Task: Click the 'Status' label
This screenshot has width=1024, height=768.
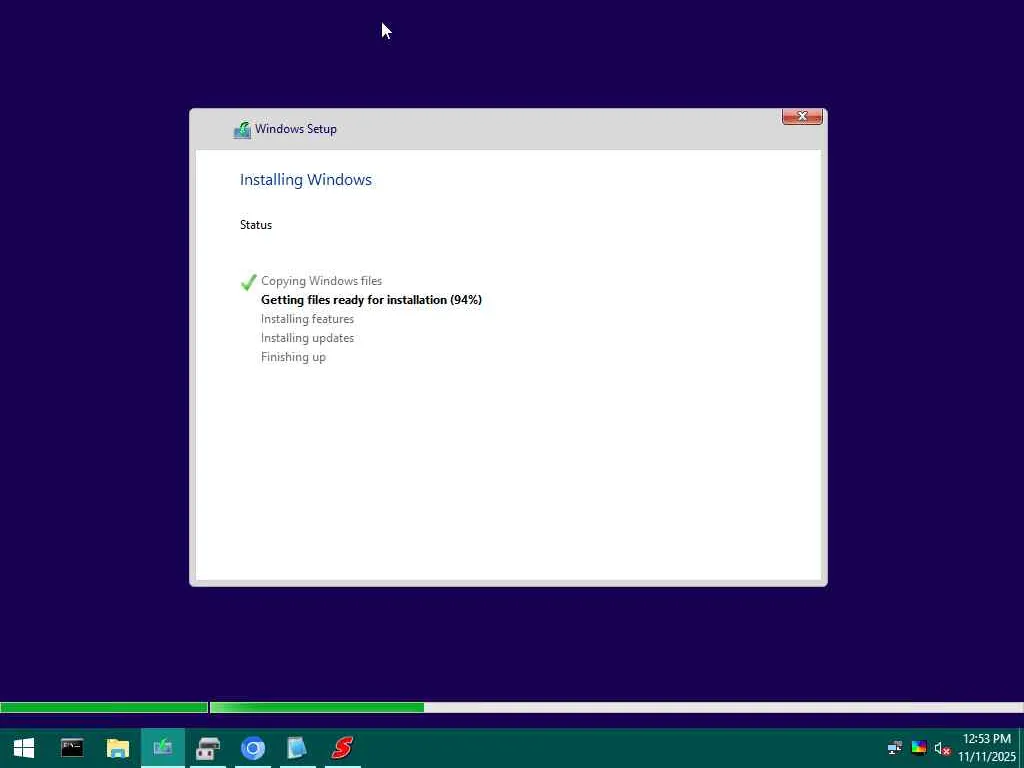Action: click(x=255, y=225)
